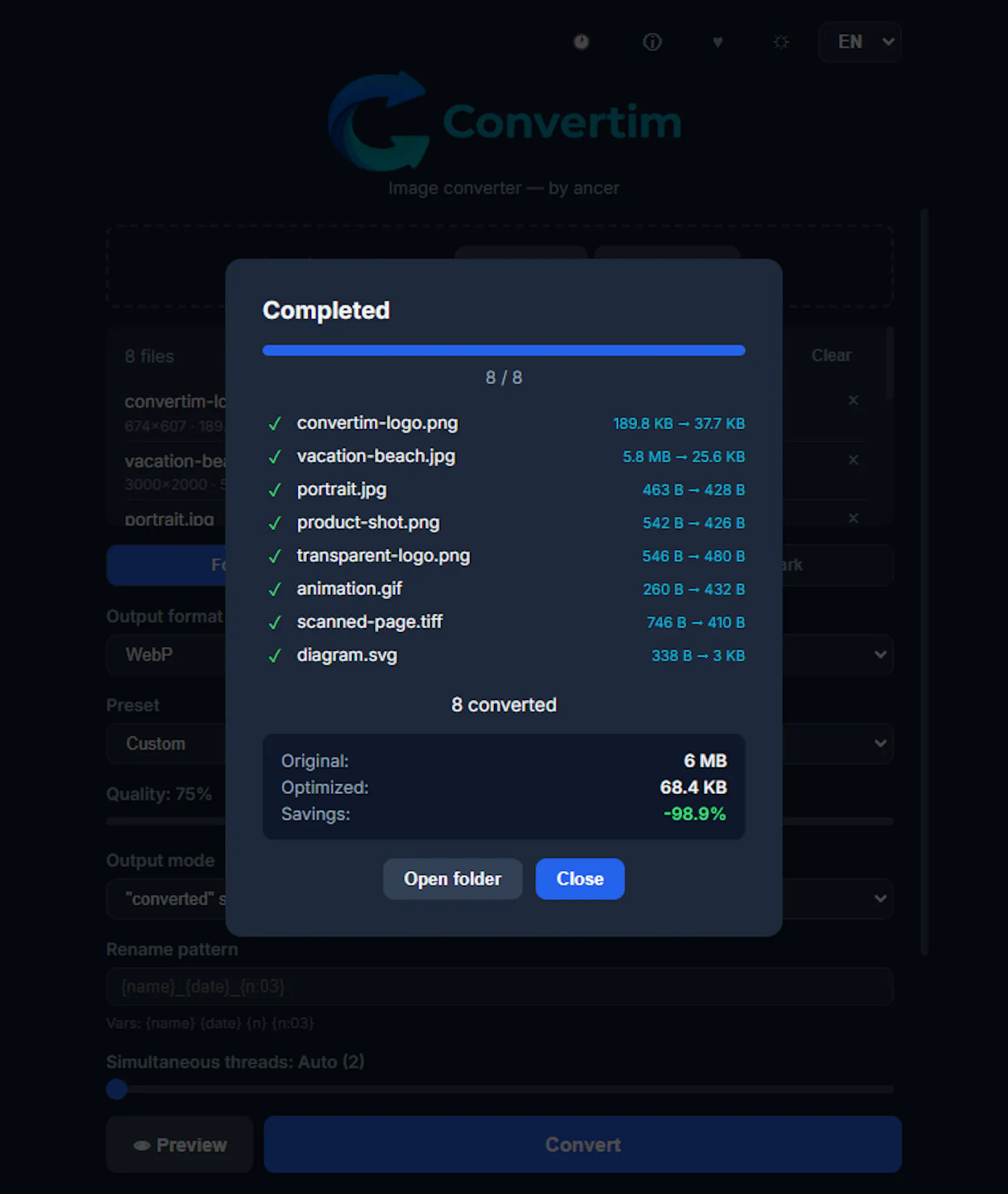
Task: Click checkmark beside convertim-logo.png
Action: pyautogui.click(x=275, y=424)
